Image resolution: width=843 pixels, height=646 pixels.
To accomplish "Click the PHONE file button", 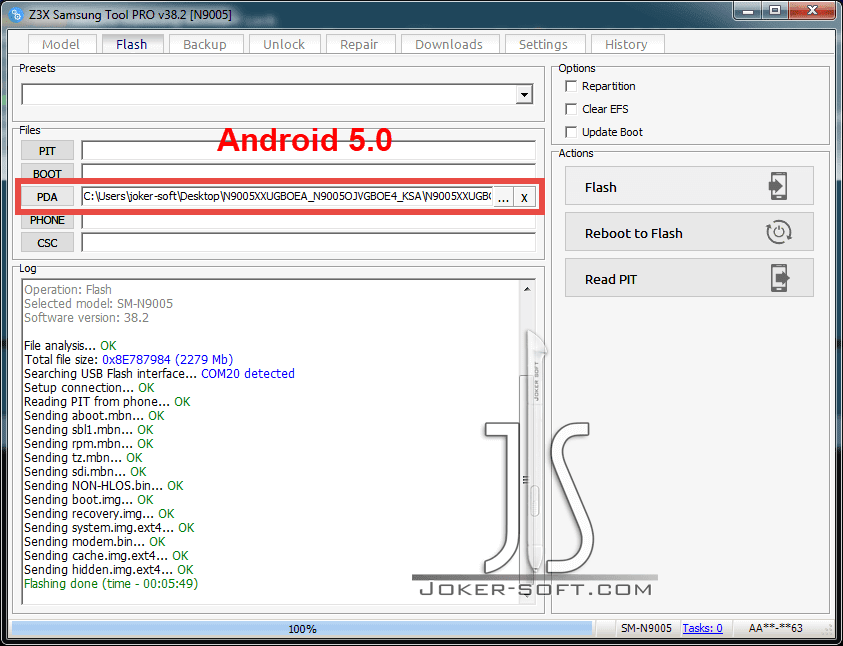I will pyautogui.click(x=47, y=220).
